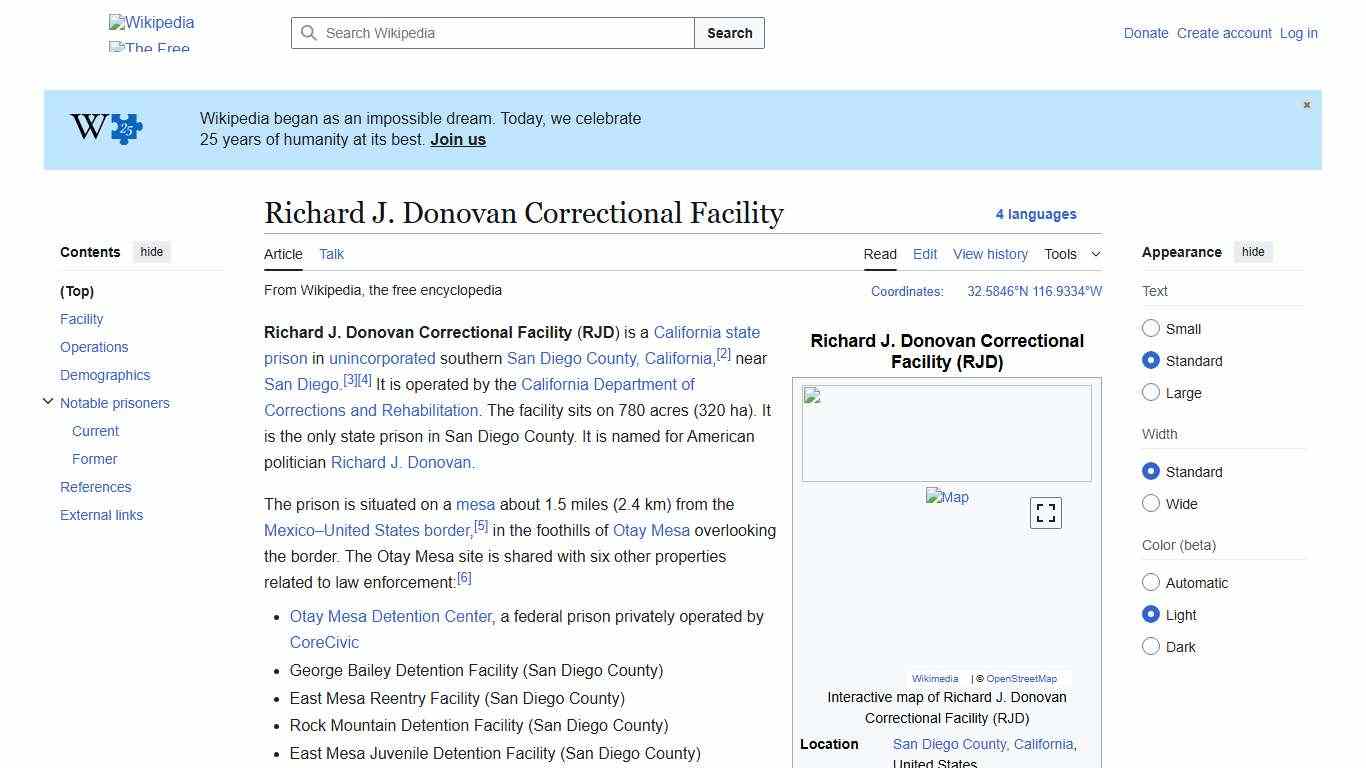
Task: Follow the Join us link
Action: tap(457, 139)
